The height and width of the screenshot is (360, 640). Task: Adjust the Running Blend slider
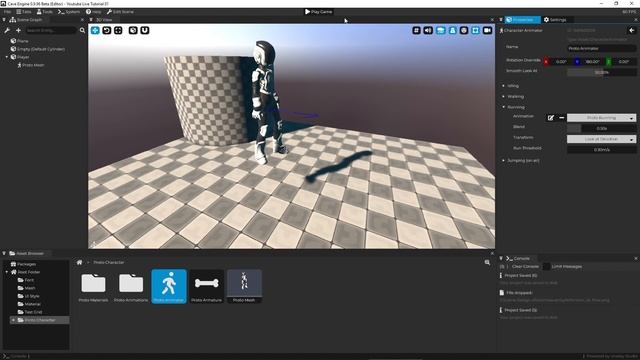point(602,128)
